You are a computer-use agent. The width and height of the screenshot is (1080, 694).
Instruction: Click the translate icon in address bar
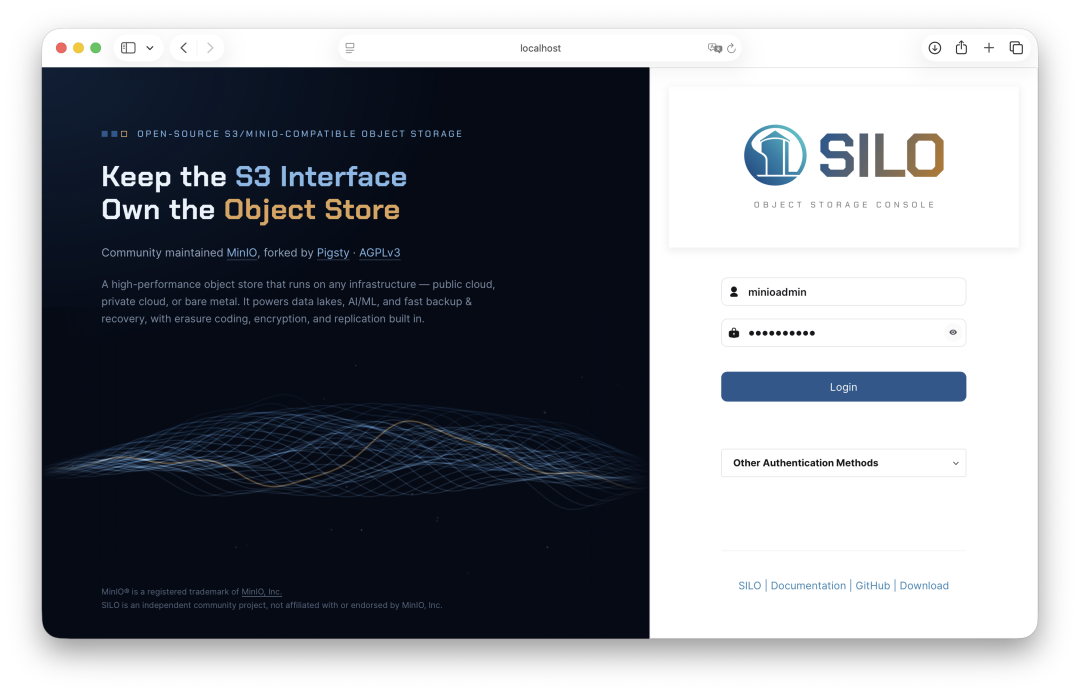pyautogui.click(x=714, y=48)
